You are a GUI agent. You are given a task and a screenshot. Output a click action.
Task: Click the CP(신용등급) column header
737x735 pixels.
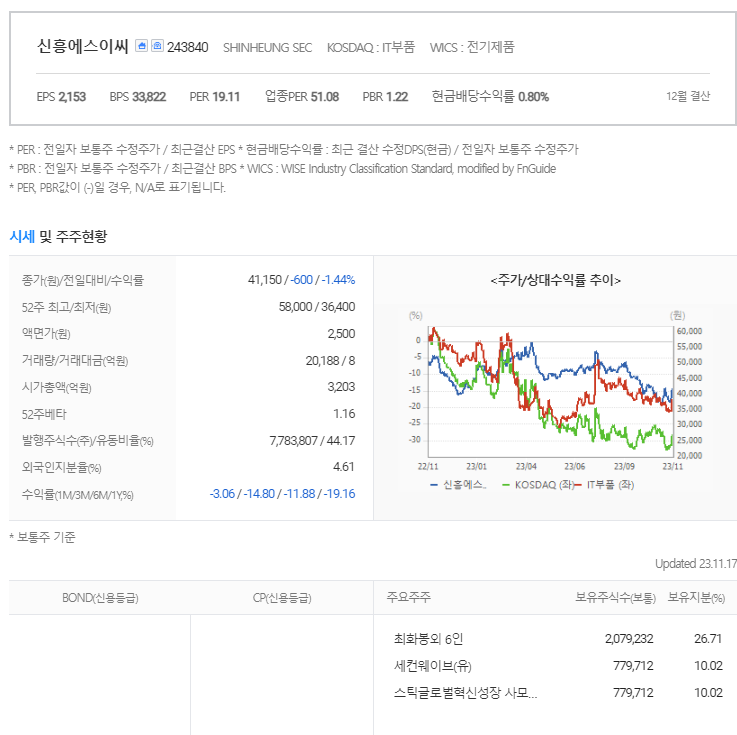(x=282, y=598)
